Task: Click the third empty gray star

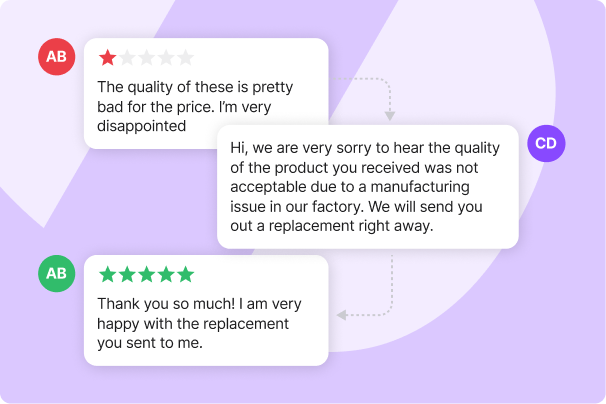Action: tap(147, 58)
